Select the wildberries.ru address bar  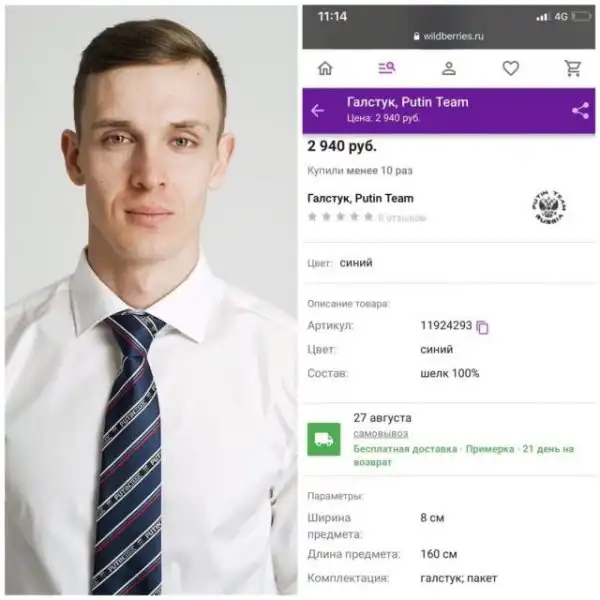tap(449, 36)
